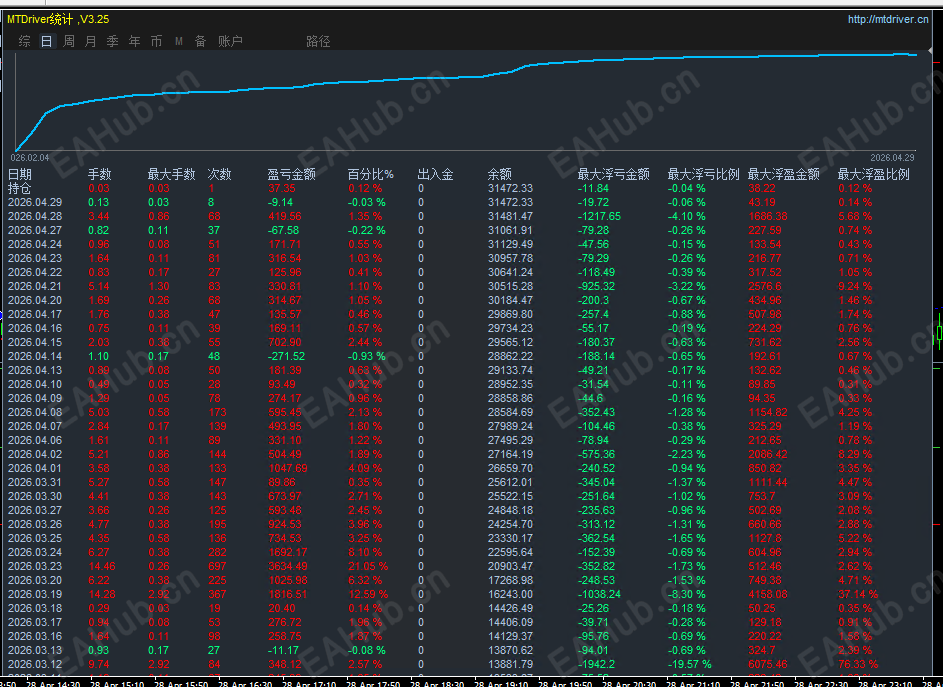Click the 百分比% column header

(x=370, y=174)
